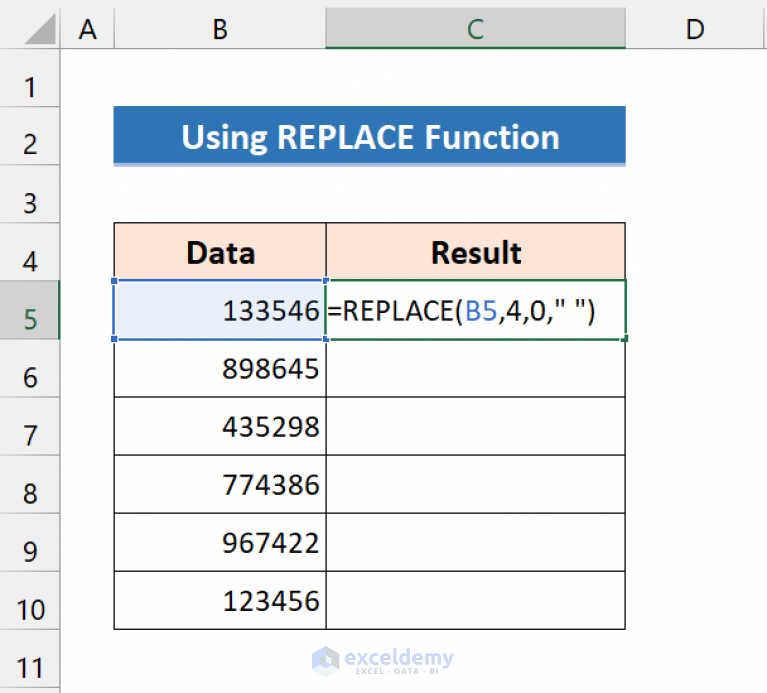The width and height of the screenshot is (767, 693).
Task: Click the 'Using REPLACE Function' title cell
Action: click(x=369, y=136)
